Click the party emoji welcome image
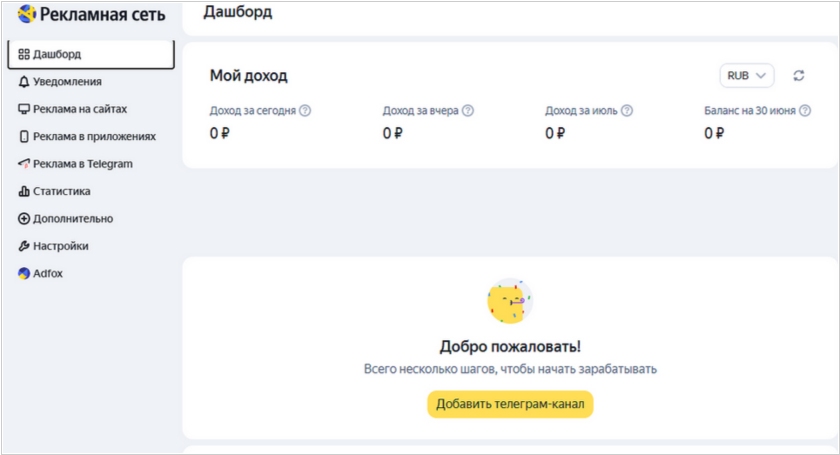This screenshot has height=455, width=840. (x=510, y=301)
